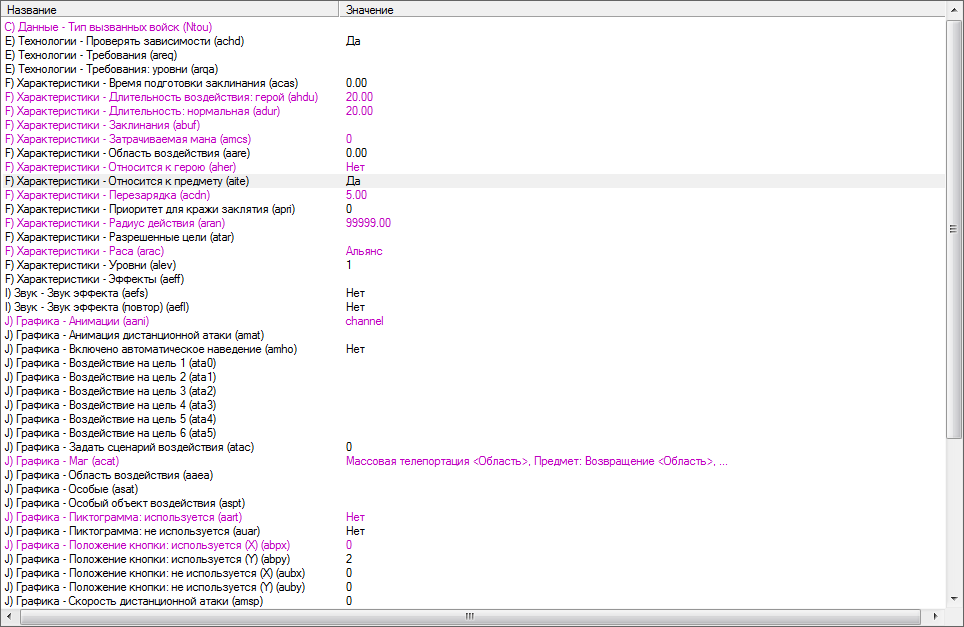Select row "Воздействие на цель 5 (ata4)"
The height and width of the screenshot is (627, 964).
coord(473,419)
